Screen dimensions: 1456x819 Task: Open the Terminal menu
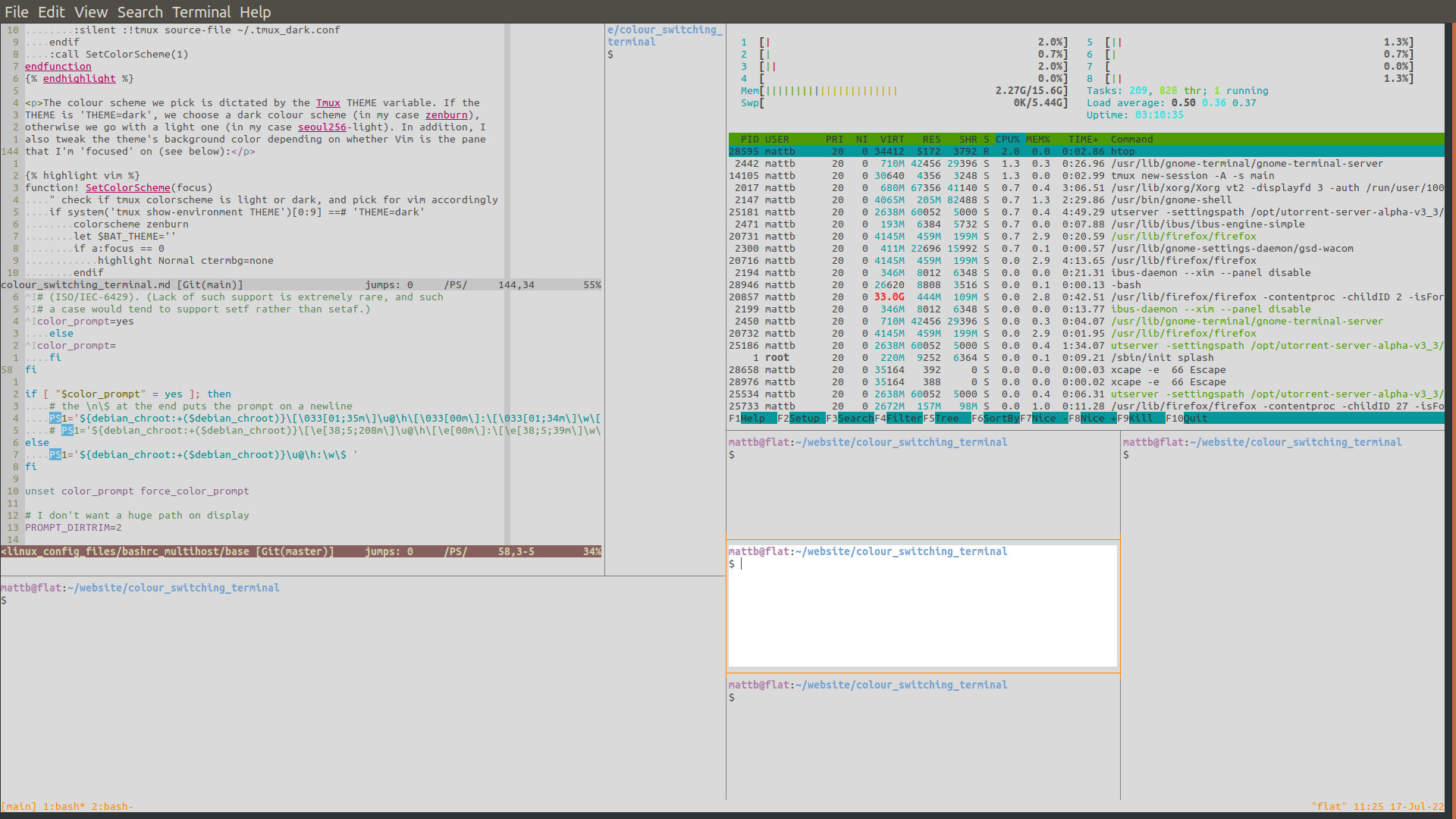point(201,12)
